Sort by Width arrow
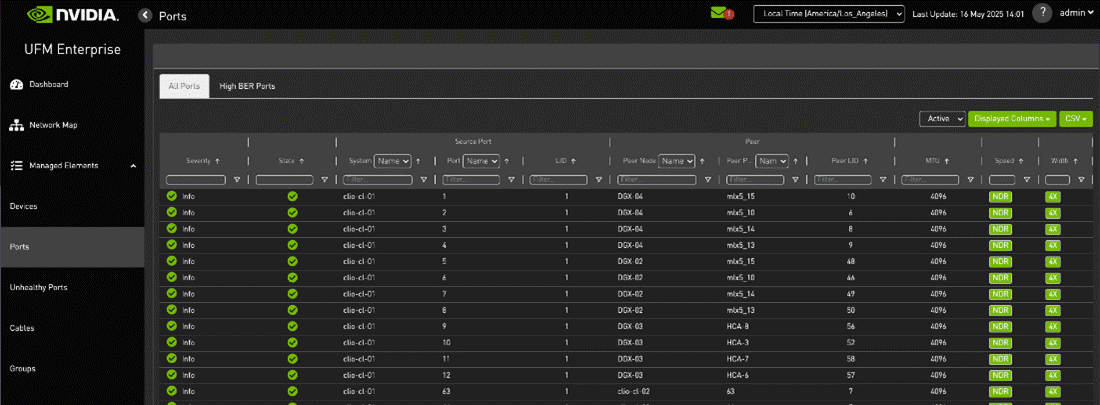Screen dimensions: 1100x405 click(1077, 161)
